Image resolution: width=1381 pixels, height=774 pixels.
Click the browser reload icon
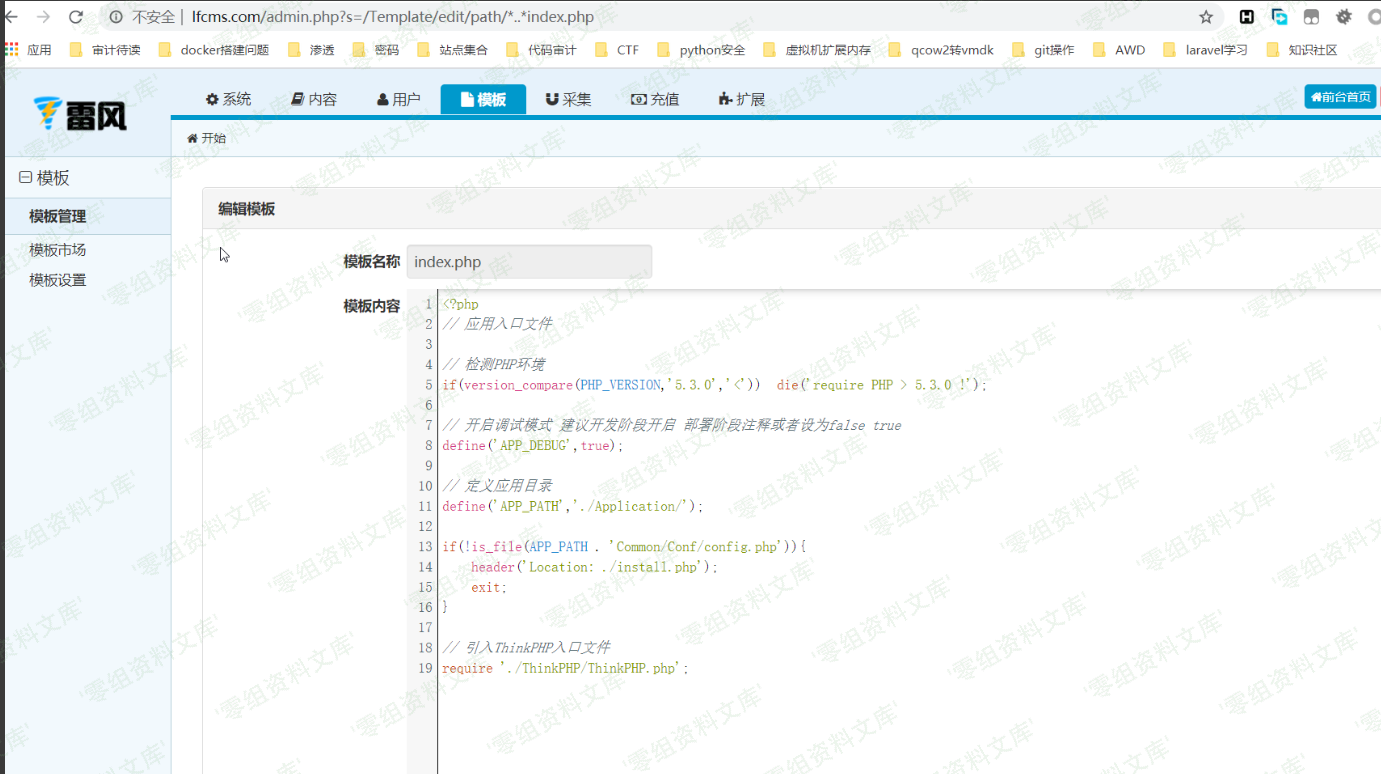point(76,17)
